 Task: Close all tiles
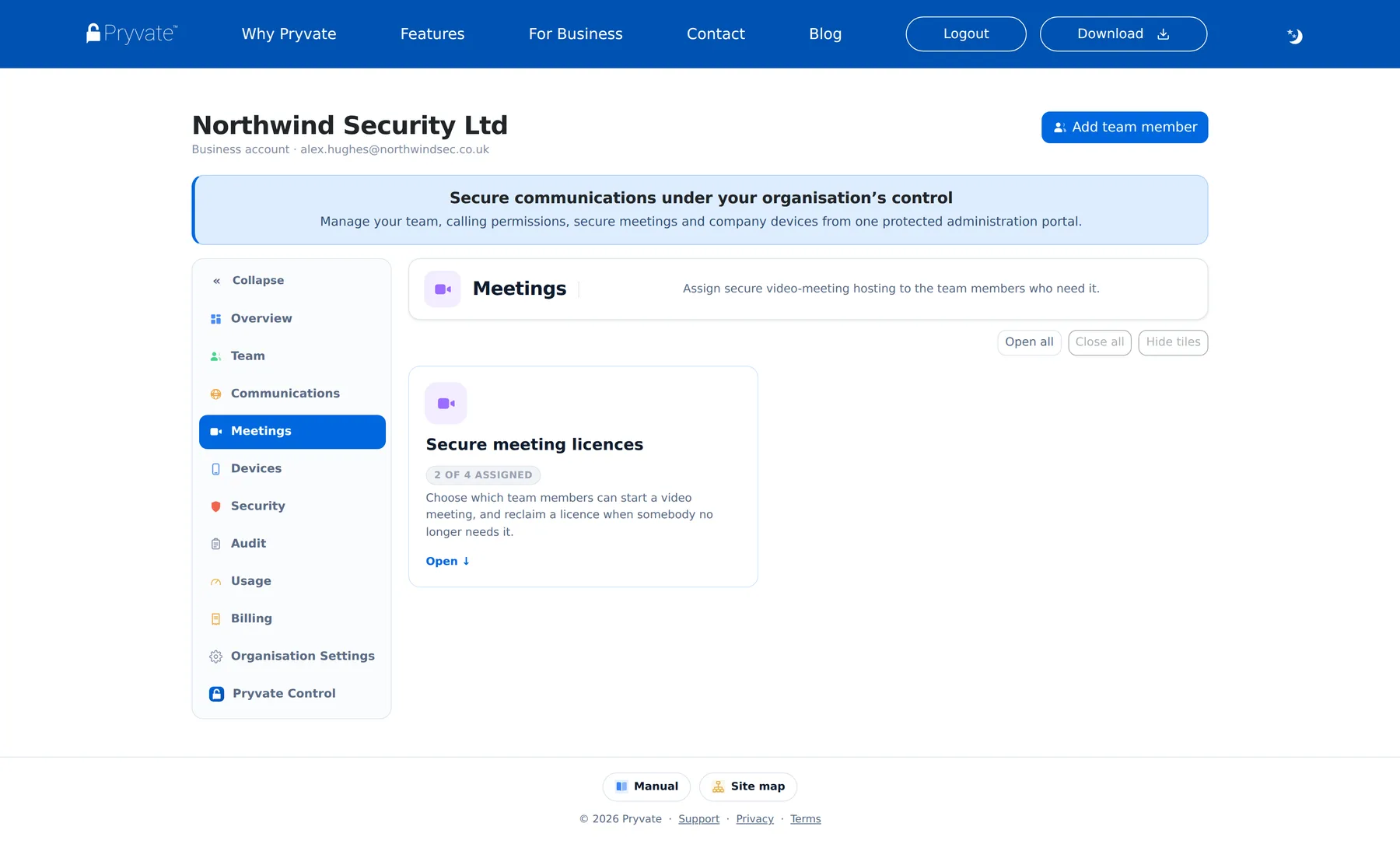pos(1100,342)
